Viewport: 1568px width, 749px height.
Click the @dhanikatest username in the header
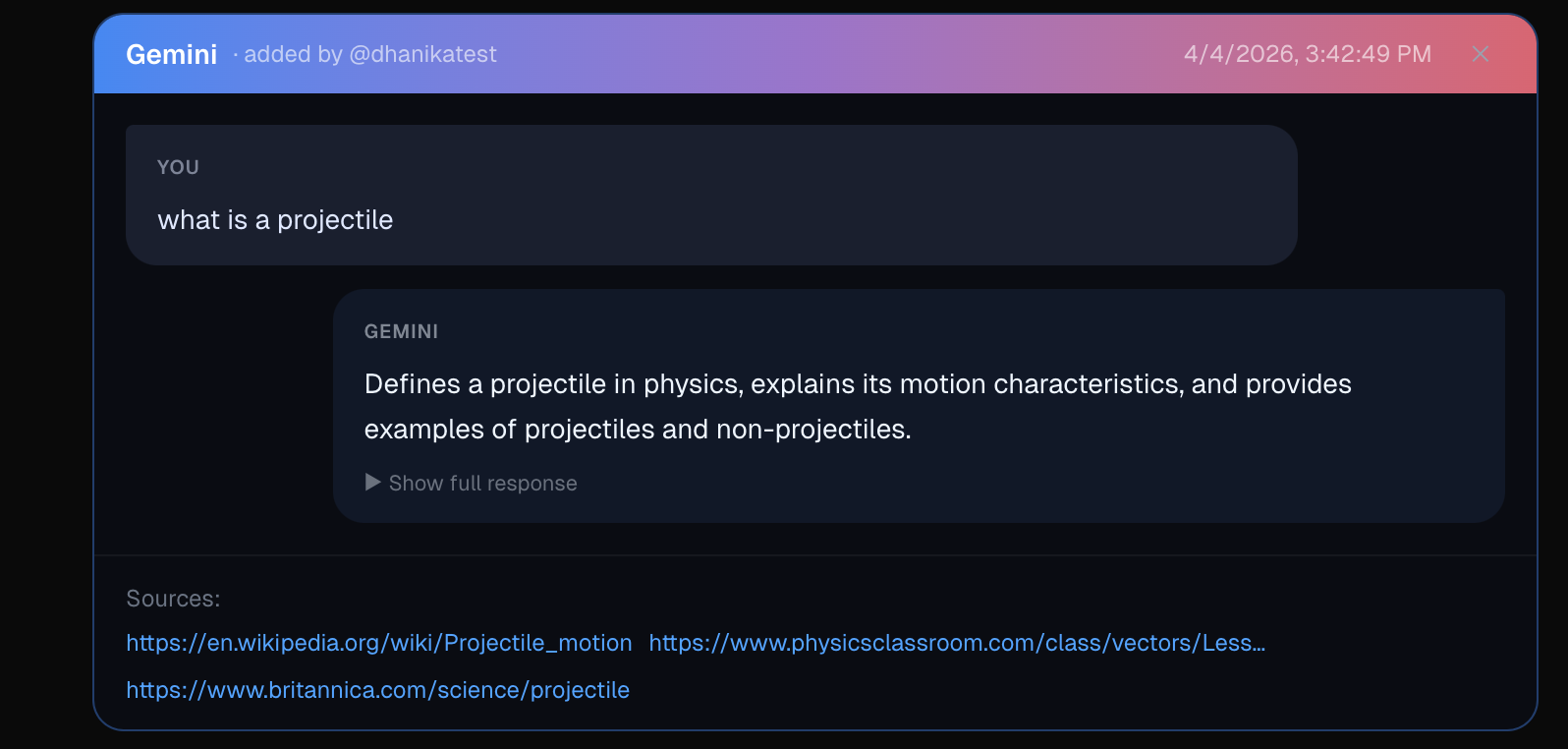422,55
